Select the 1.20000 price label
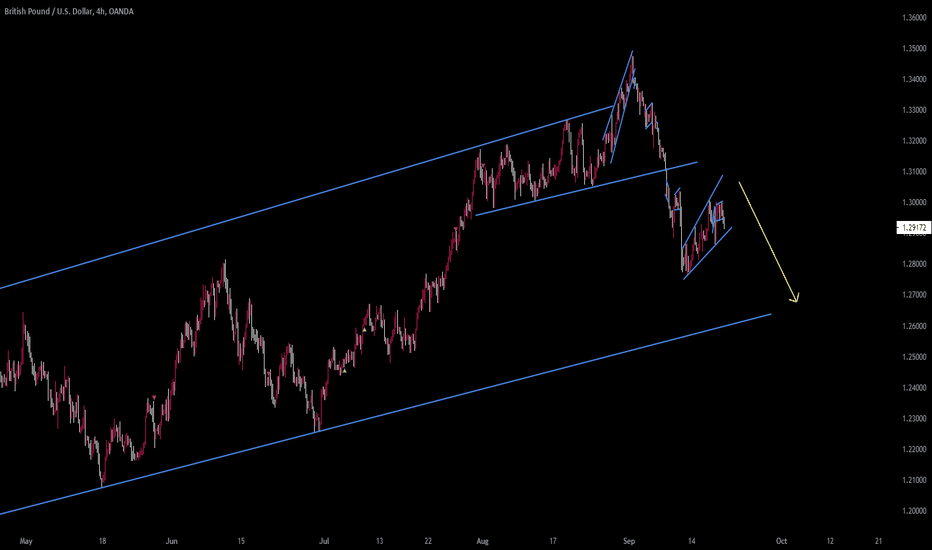The width and height of the screenshot is (932, 550). click(914, 511)
